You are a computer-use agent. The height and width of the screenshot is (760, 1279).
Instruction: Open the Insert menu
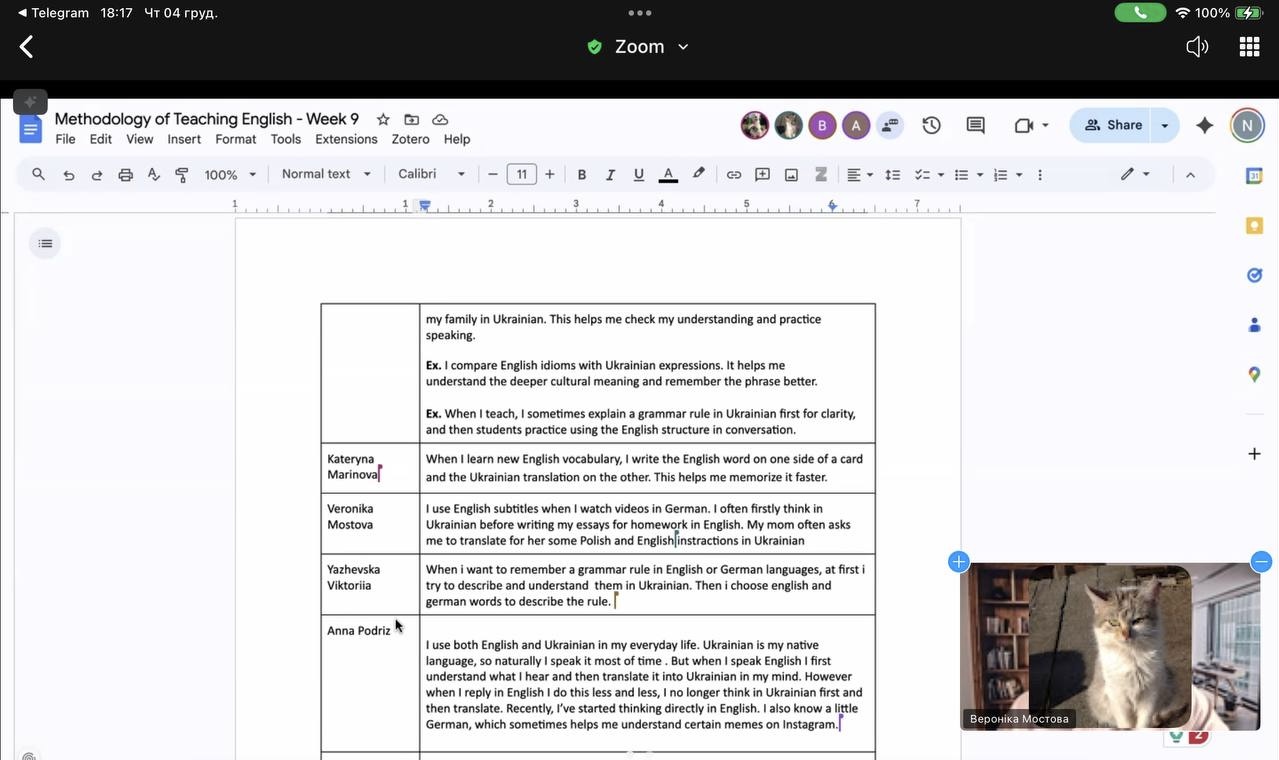(184, 139)
